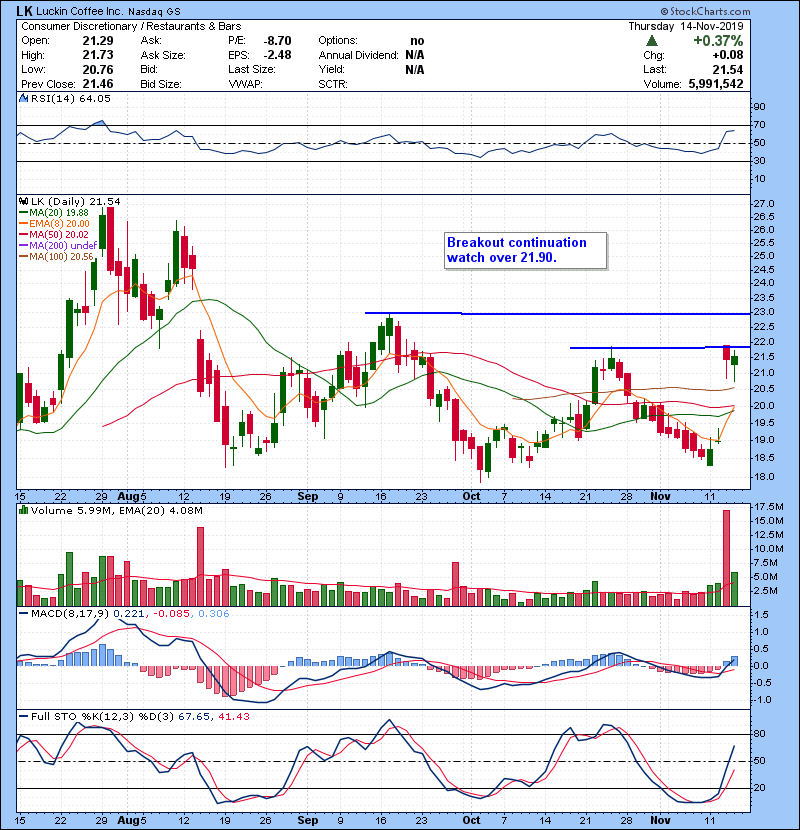Click the Prev Close value 21.46

click(97, 84)
